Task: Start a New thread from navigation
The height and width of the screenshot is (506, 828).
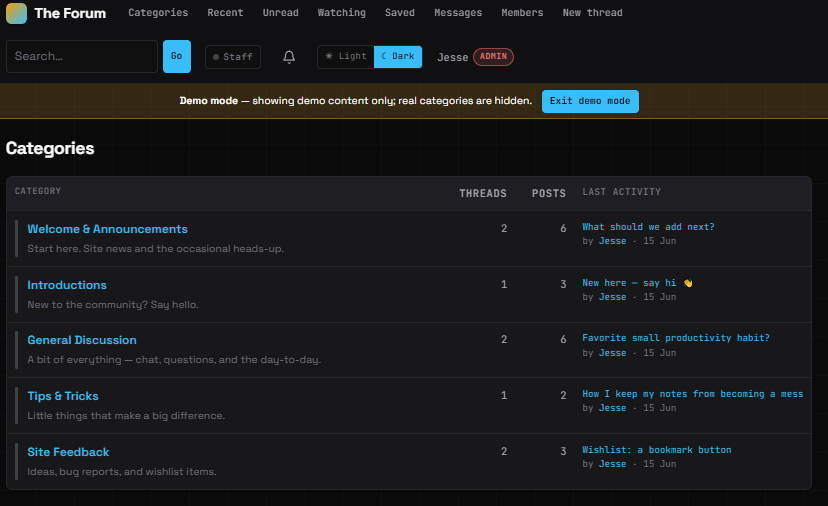Action: 592,13
